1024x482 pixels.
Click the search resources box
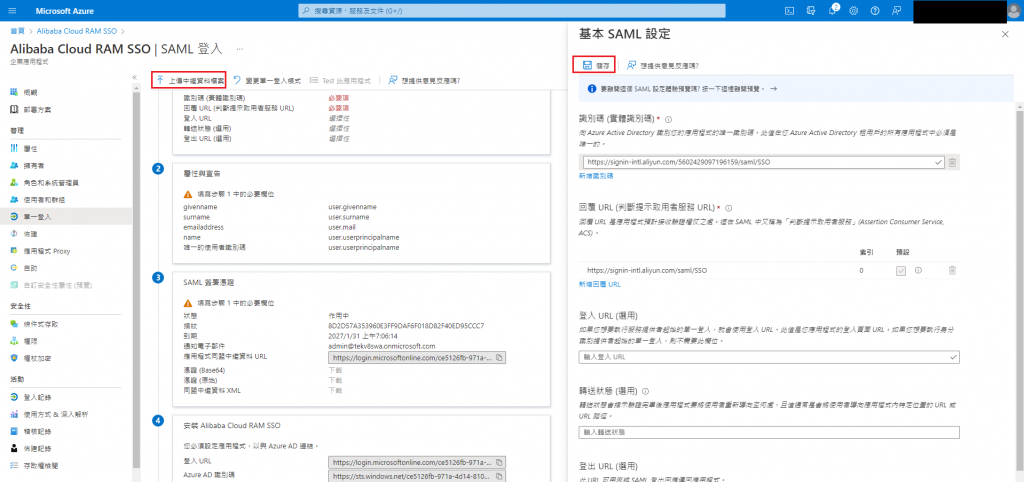[x=511, y=10]
